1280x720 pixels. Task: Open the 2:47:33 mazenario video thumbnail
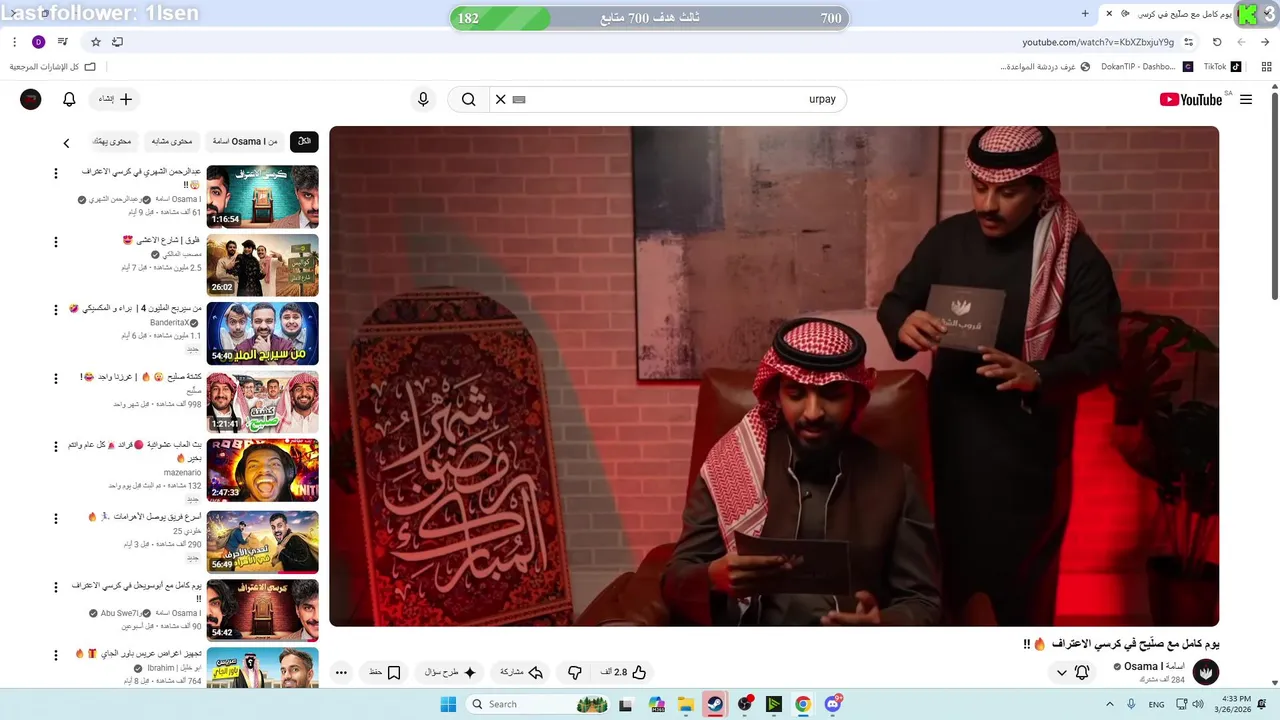(x=263, y=470)
